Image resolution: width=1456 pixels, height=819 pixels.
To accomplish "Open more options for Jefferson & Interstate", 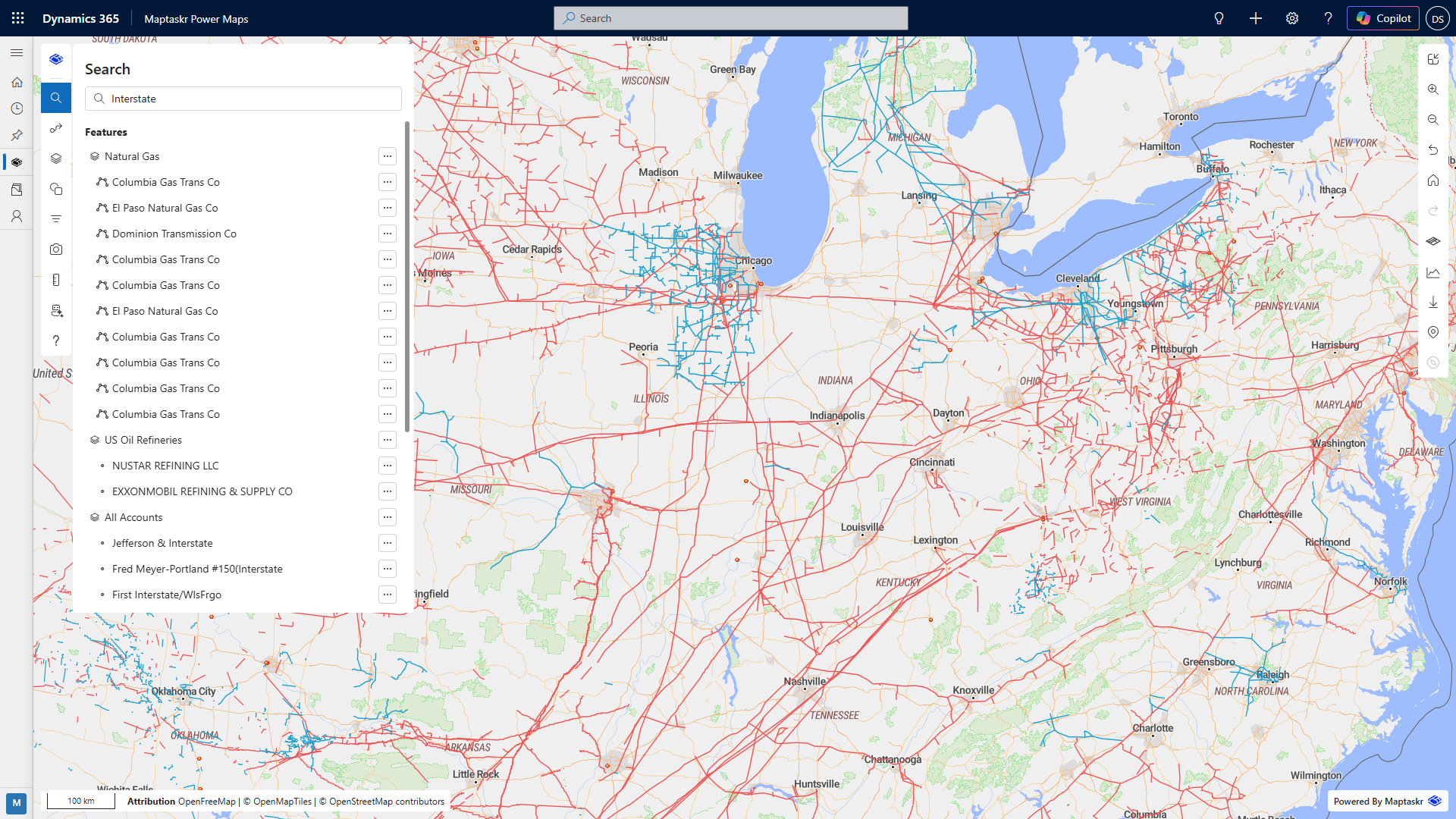I will click(388, 543).
